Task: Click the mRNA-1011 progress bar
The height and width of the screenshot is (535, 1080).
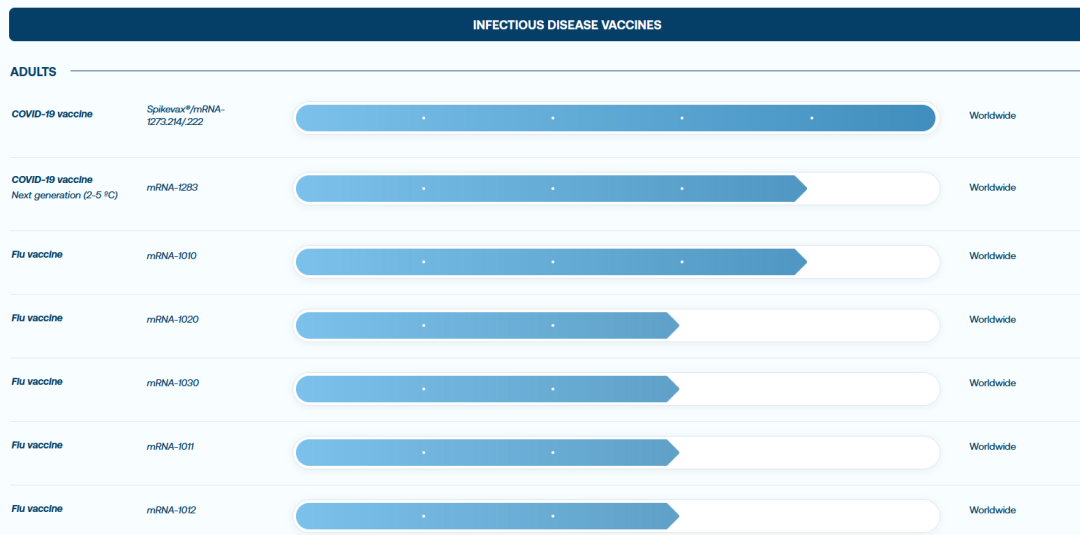Action: [487, 452]
